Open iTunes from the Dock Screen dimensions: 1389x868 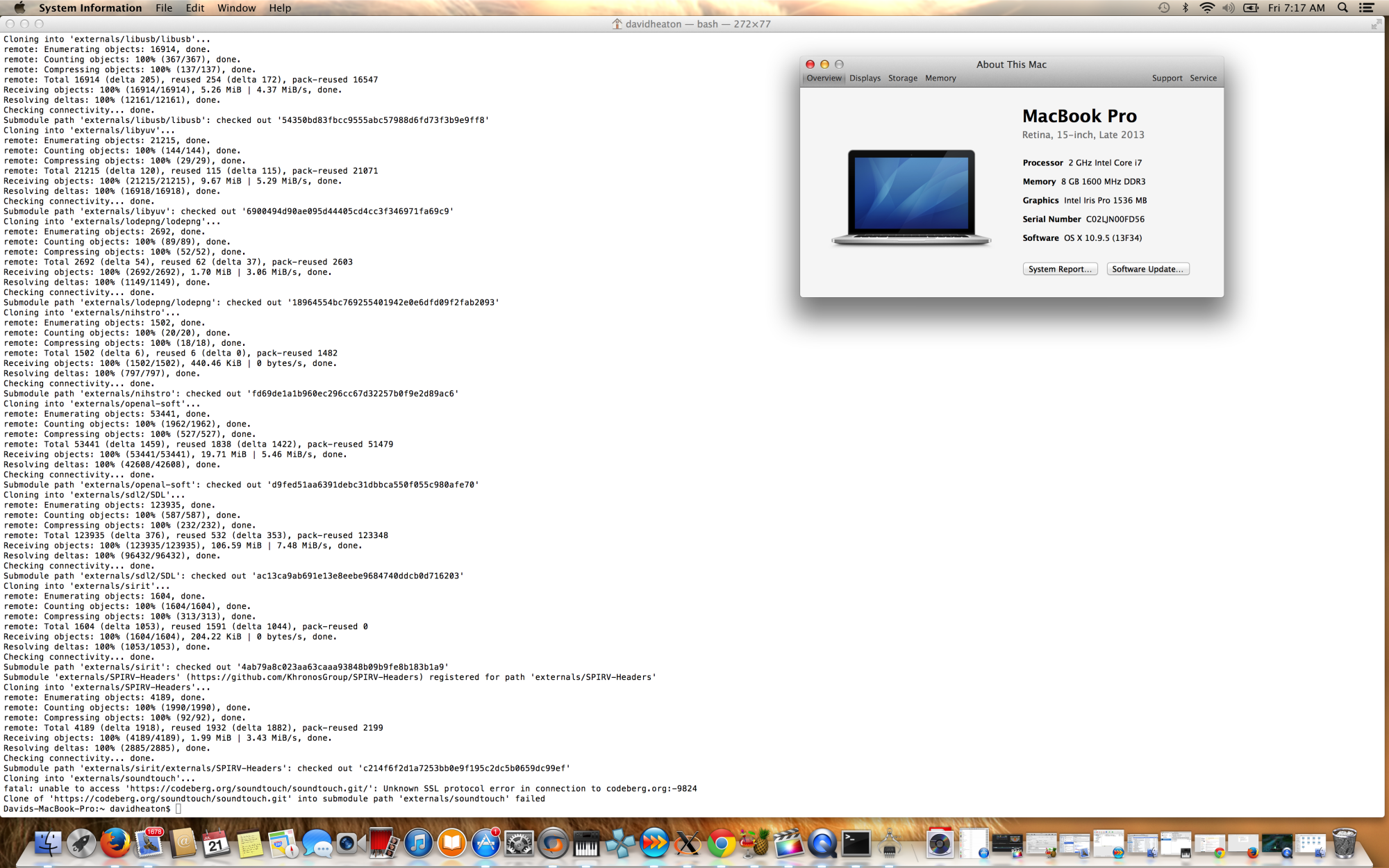[x=418, y=844]
